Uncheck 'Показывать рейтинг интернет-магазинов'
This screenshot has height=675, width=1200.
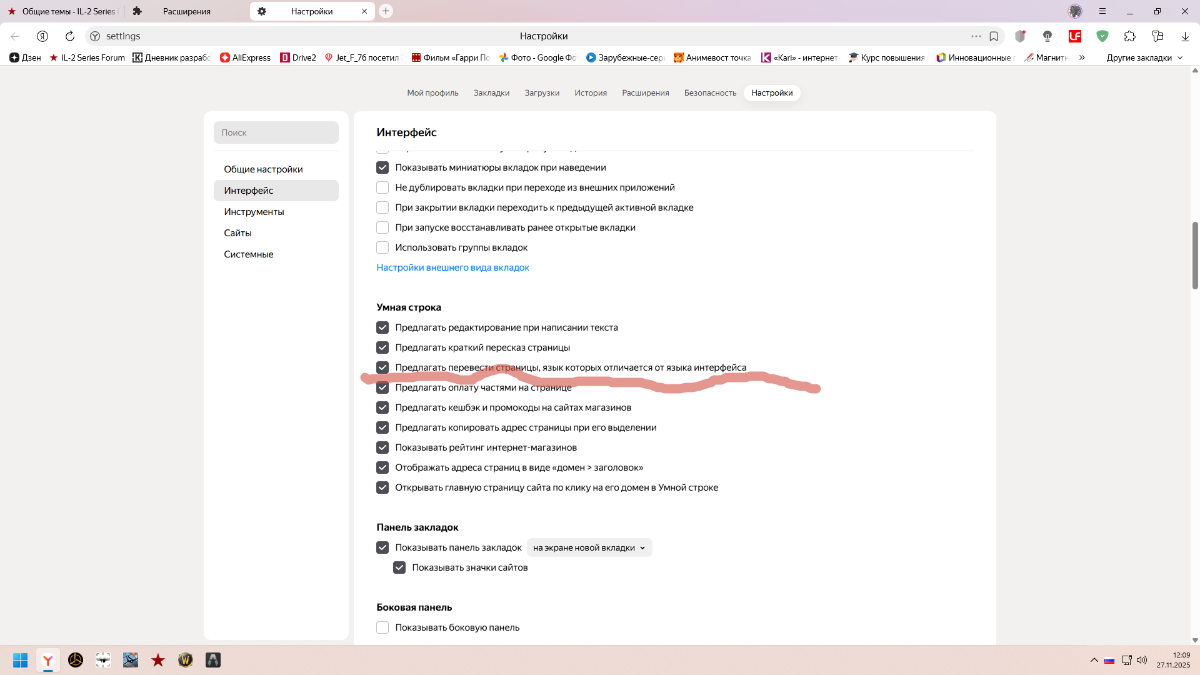382,447
